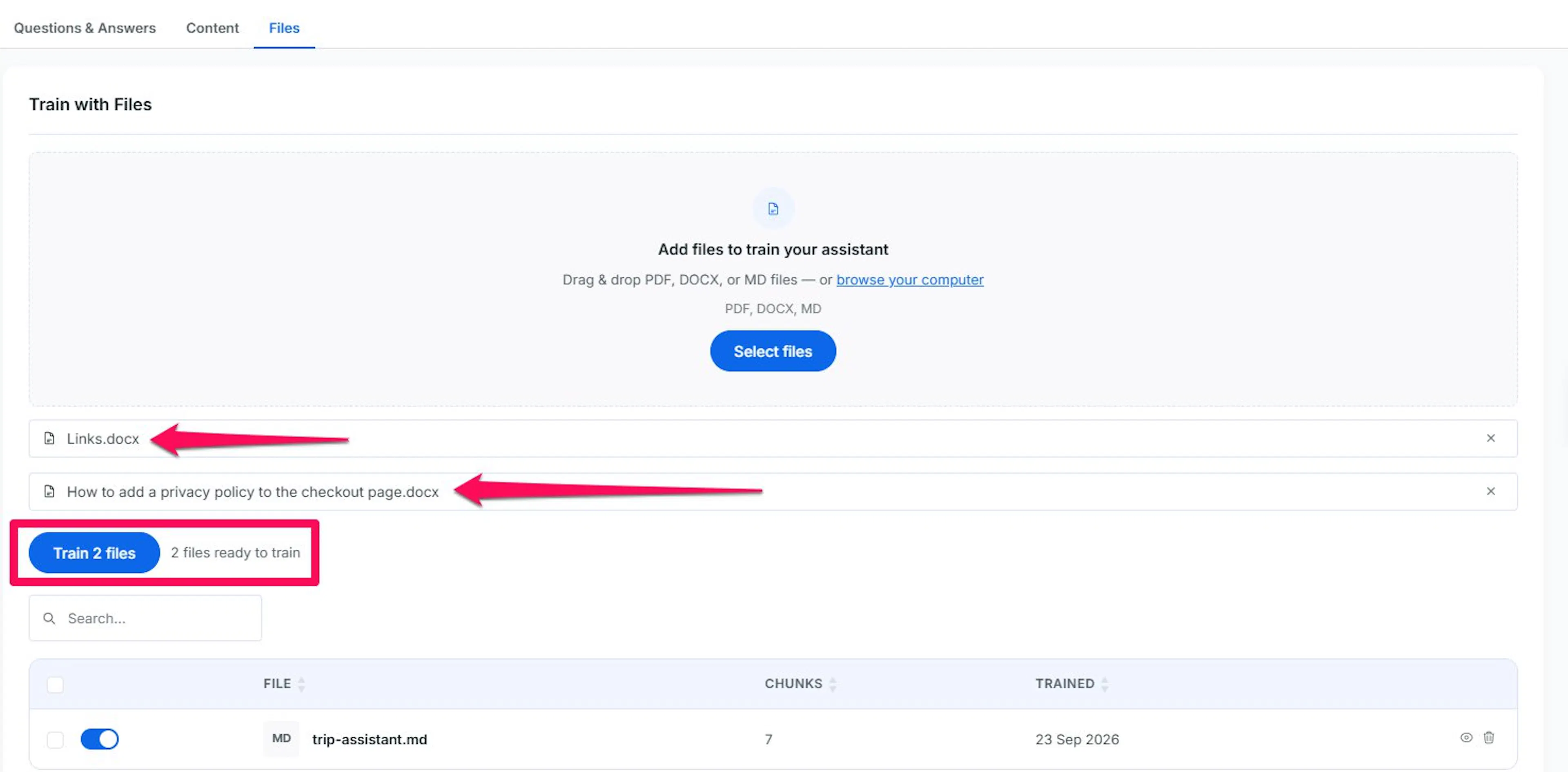Click the MD file type badge
Screen dimensions: 1568x772
click(x=281, y=739)
